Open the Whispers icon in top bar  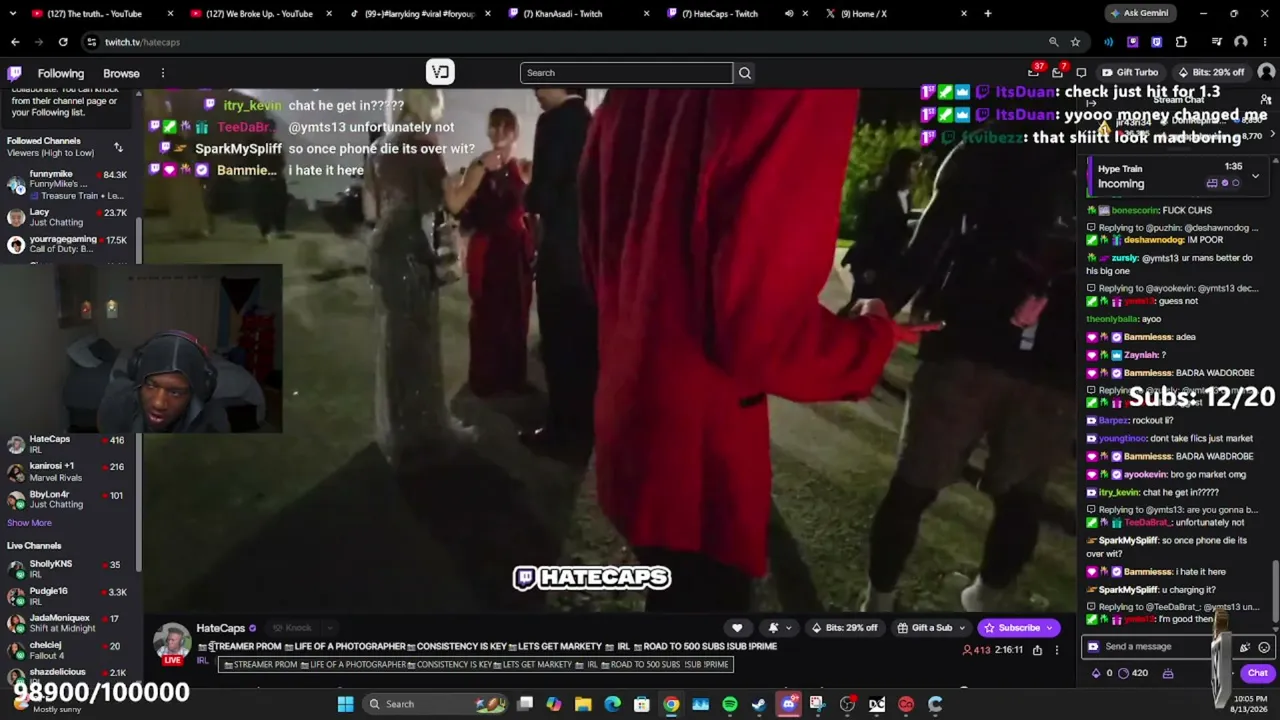tap(1081, 73)
